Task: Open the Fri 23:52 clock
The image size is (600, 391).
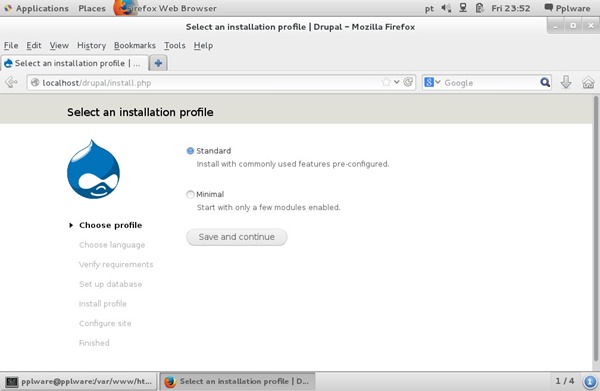Action: 511,8
